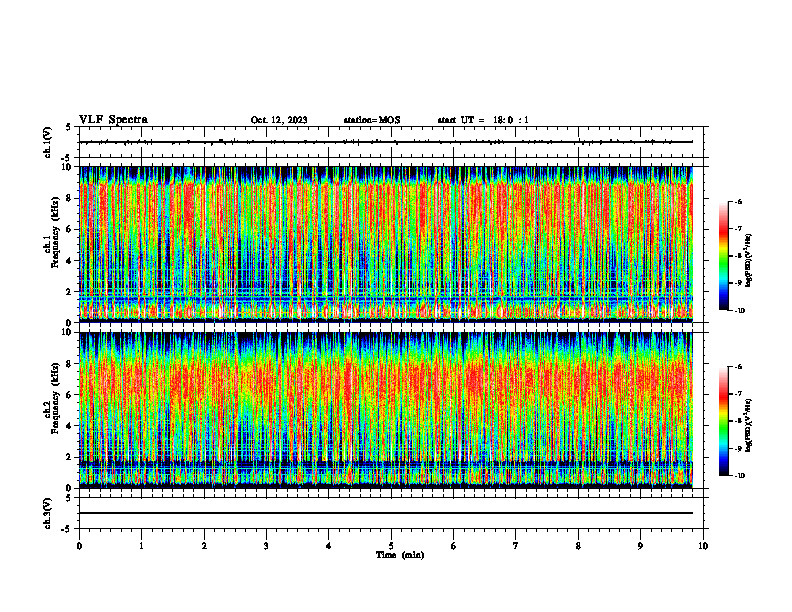Click the date text "Oct. 12, 2023"
The height and width of the screenshot is (612, 792).
point(279,120)
